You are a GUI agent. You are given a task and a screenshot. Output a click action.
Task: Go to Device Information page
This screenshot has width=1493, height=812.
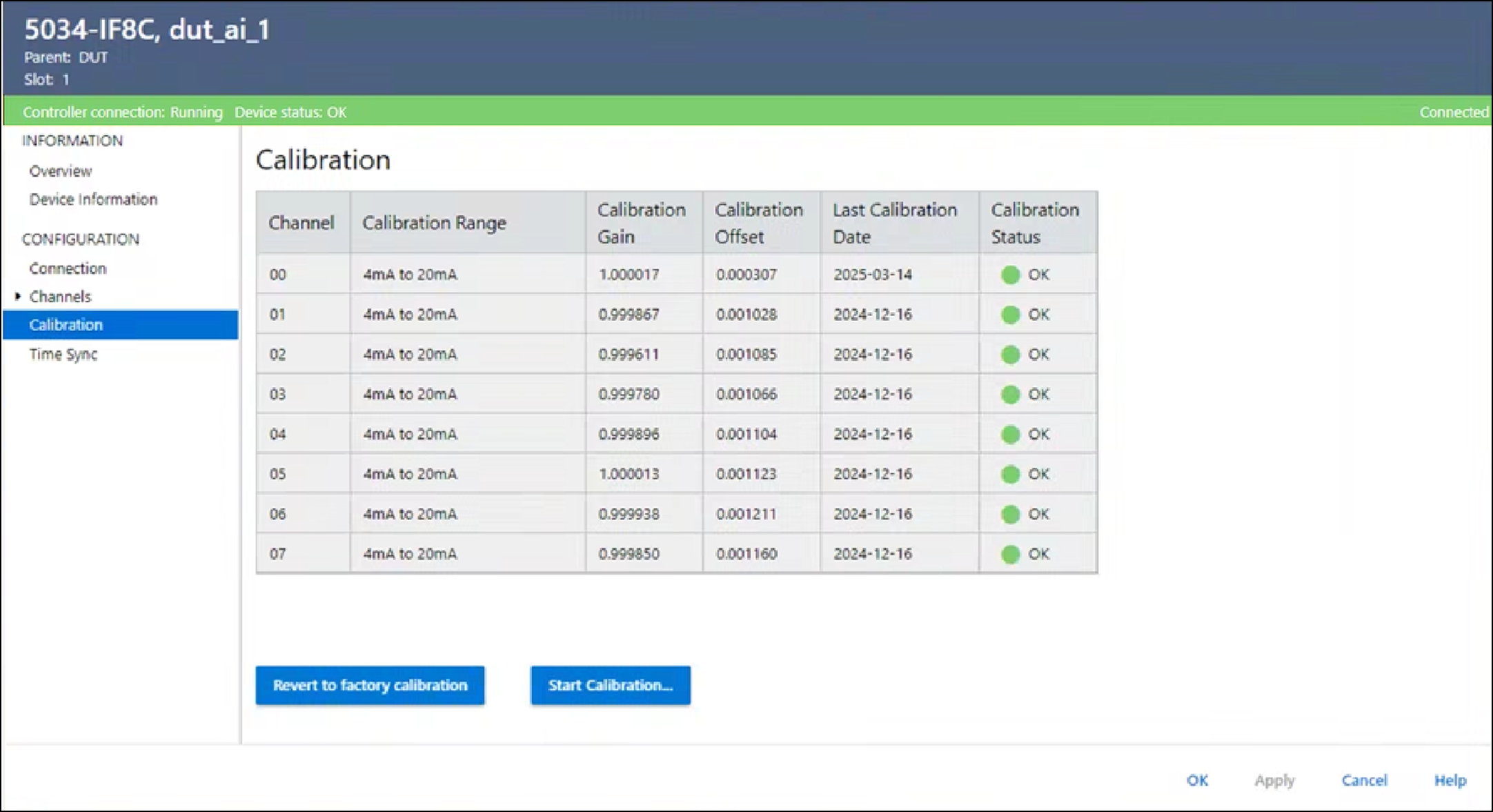point(93,199)
